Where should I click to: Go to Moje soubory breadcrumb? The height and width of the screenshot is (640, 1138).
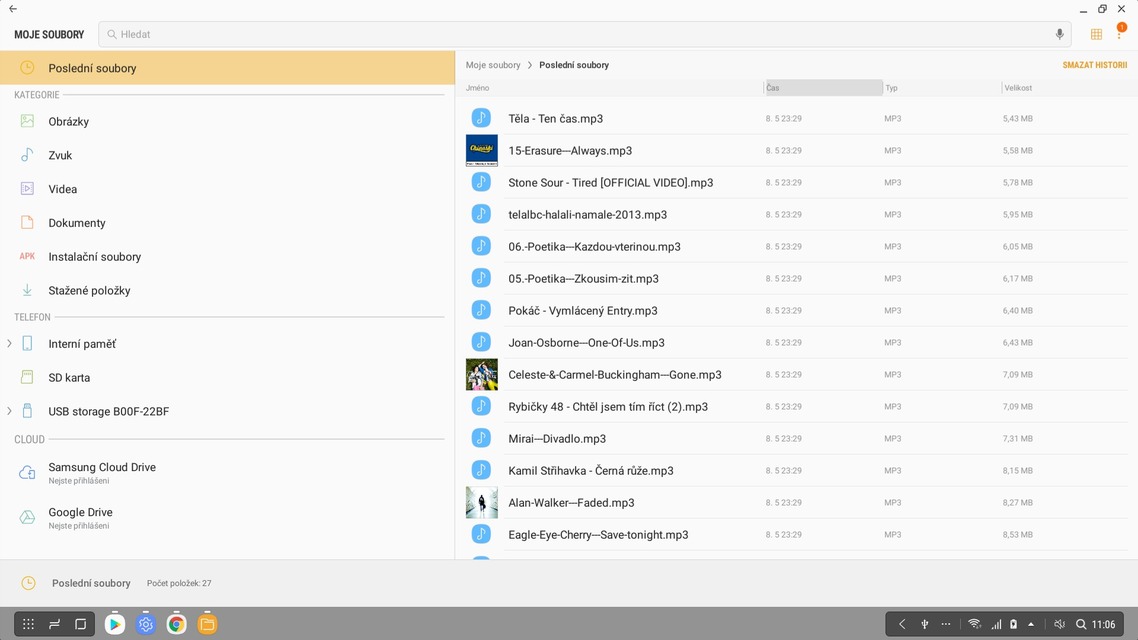[x=493, y=65]
